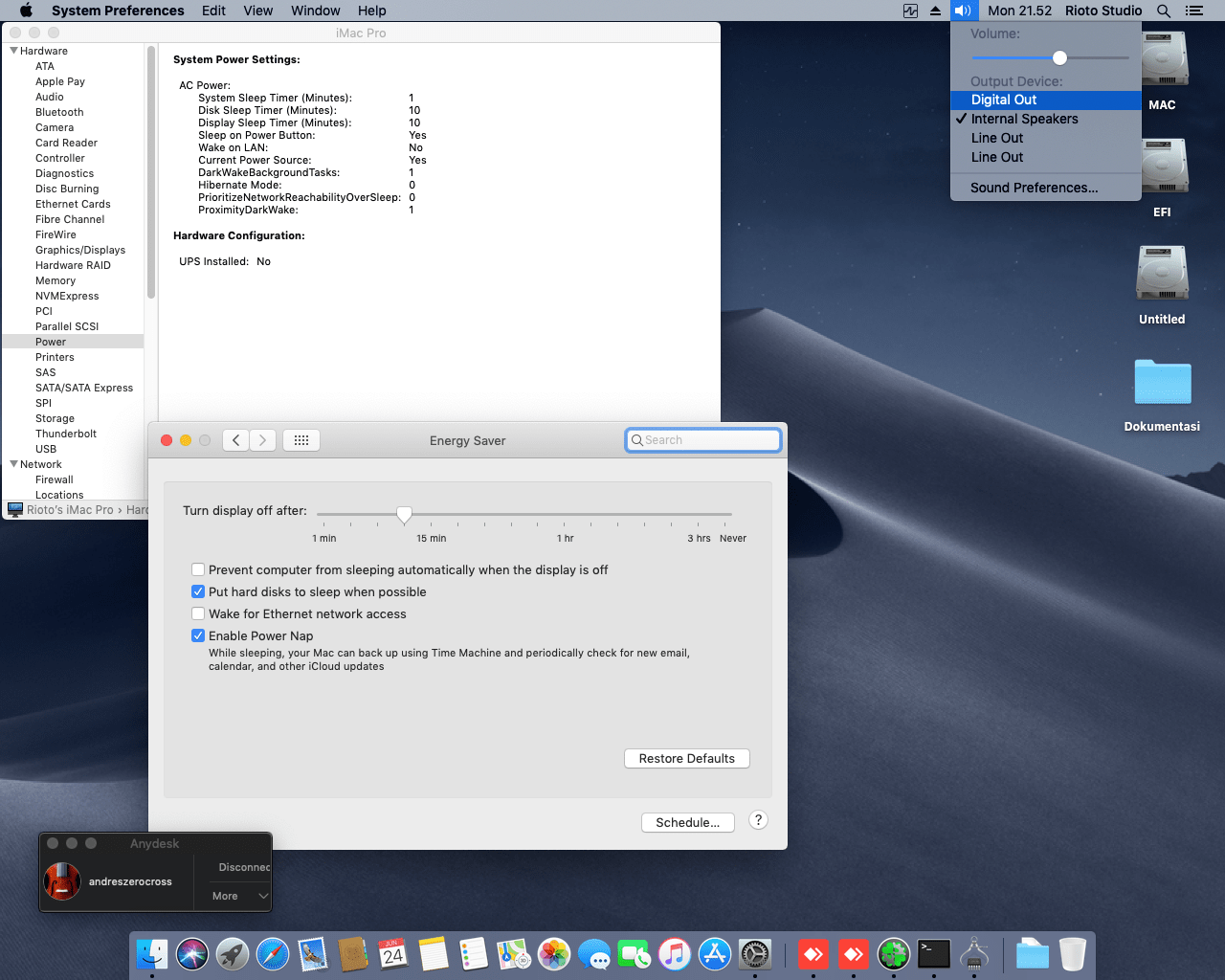The width and height of the screenshot is (1225, 980).
Task: Disable the Enable Power Nap checkbox
Action: point(198,635)
